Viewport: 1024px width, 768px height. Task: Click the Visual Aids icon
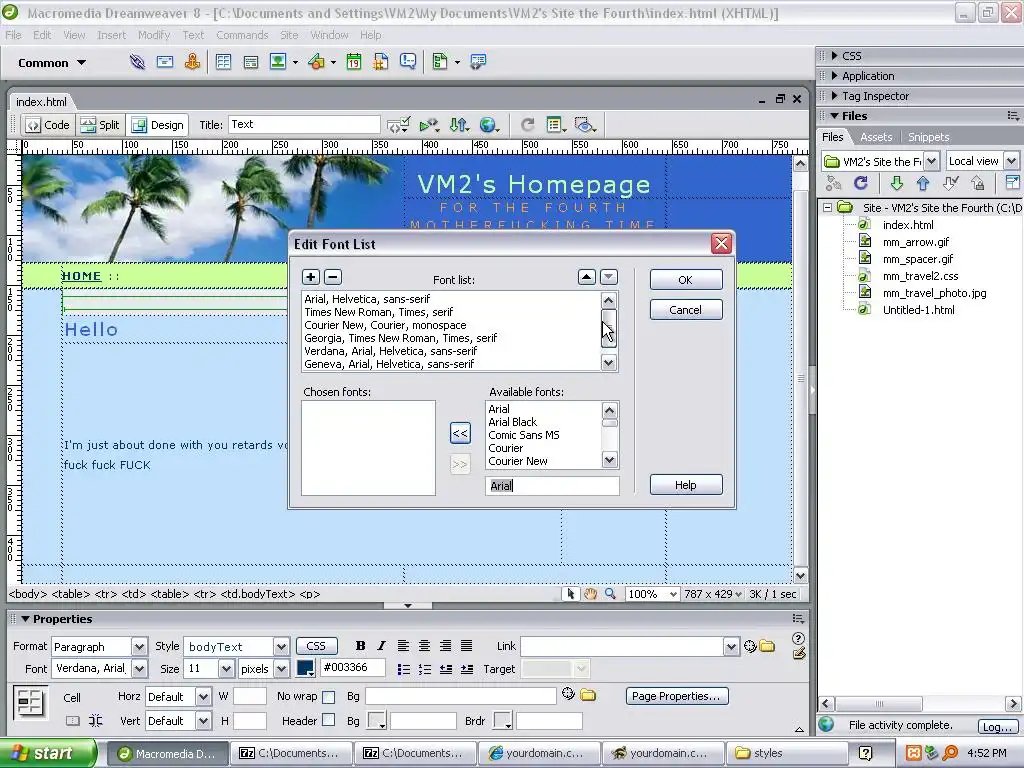tap(585, 125)
